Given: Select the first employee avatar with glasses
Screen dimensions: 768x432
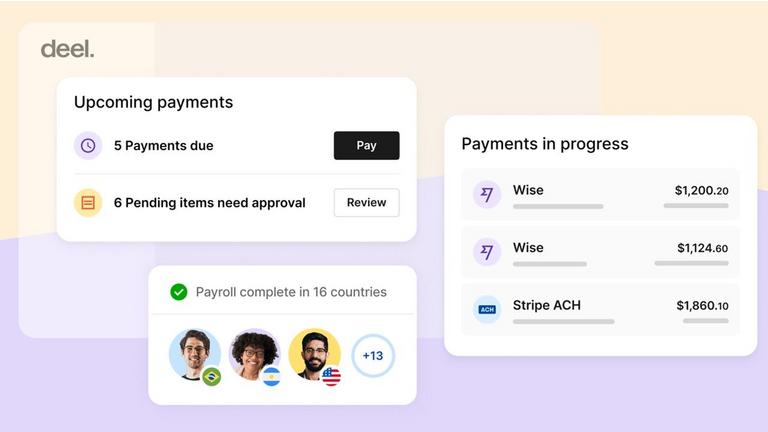Looking at the screenshot, I should 194,353.
